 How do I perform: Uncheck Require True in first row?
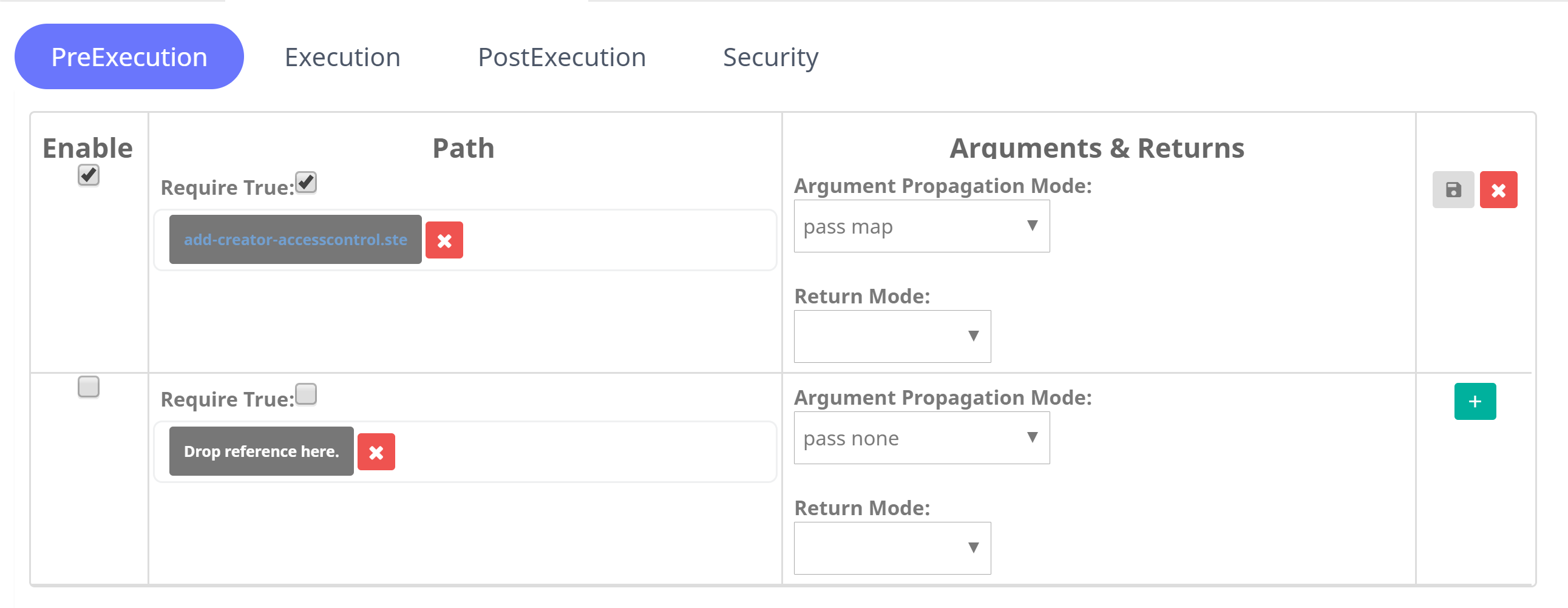305,183
